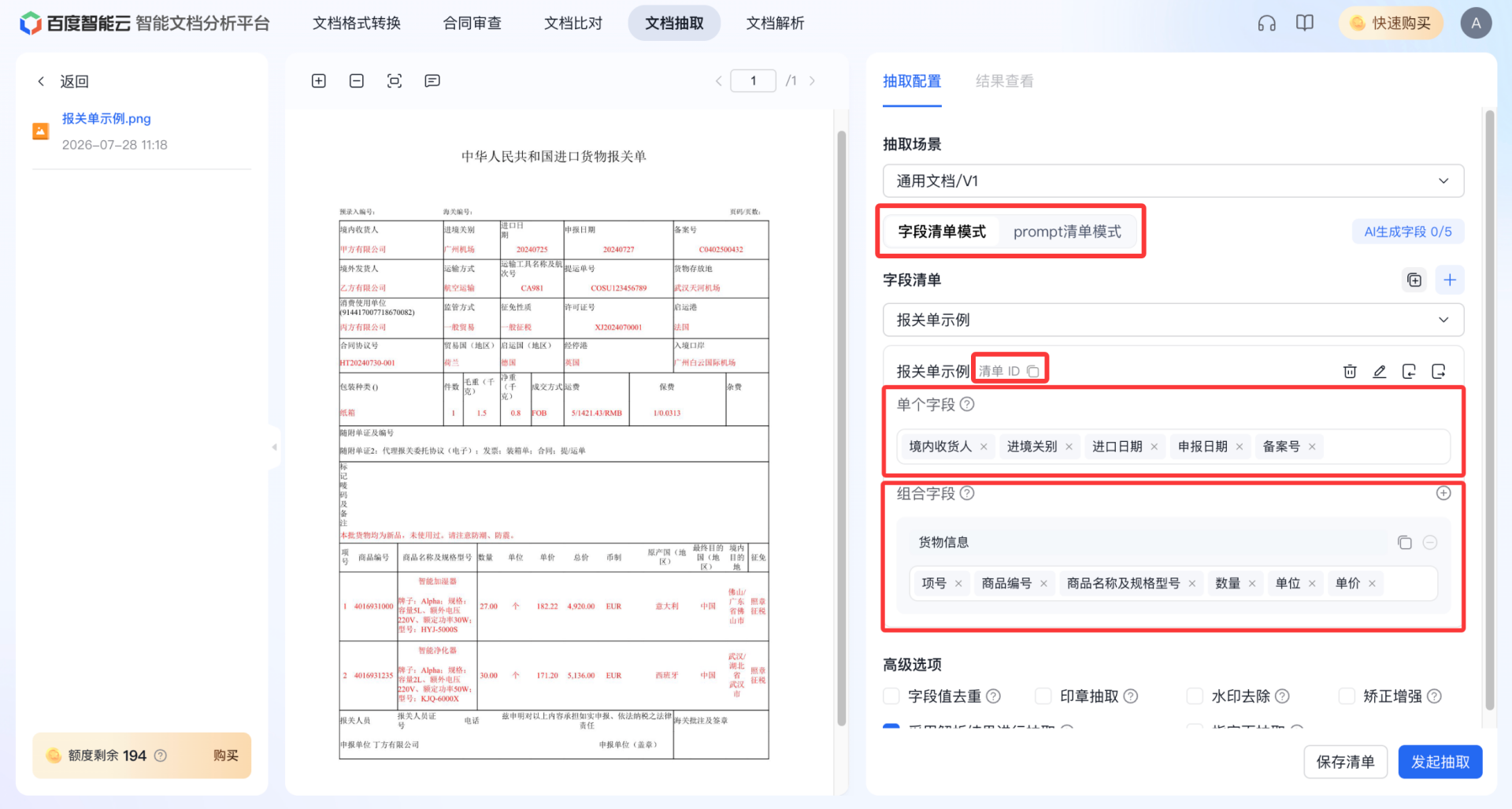Viewport: 1512px width, 809px height.
Task: Copy field list icon next to 字段清单
Action: (x=1414, y=280)
